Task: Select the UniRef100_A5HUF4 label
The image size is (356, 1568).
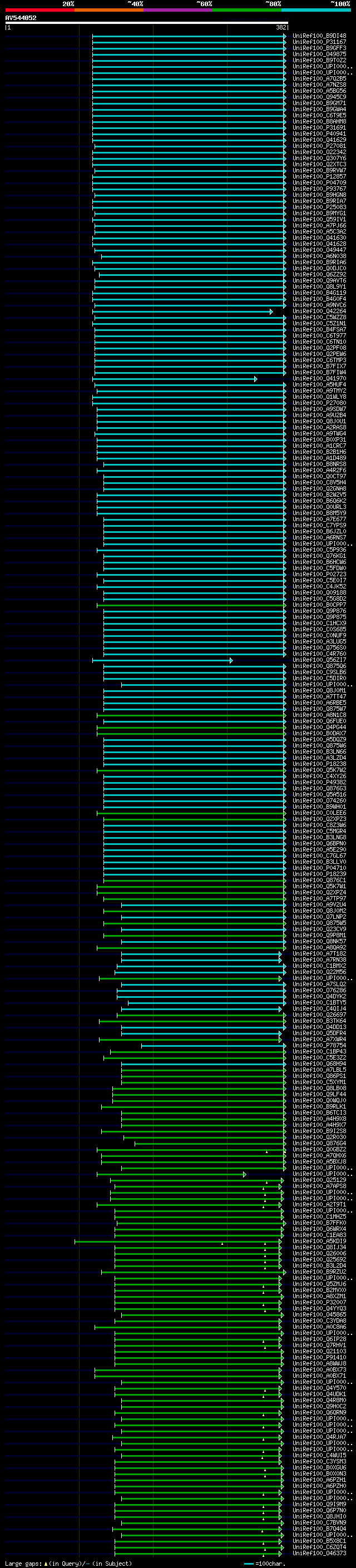Action: [319, 385]
